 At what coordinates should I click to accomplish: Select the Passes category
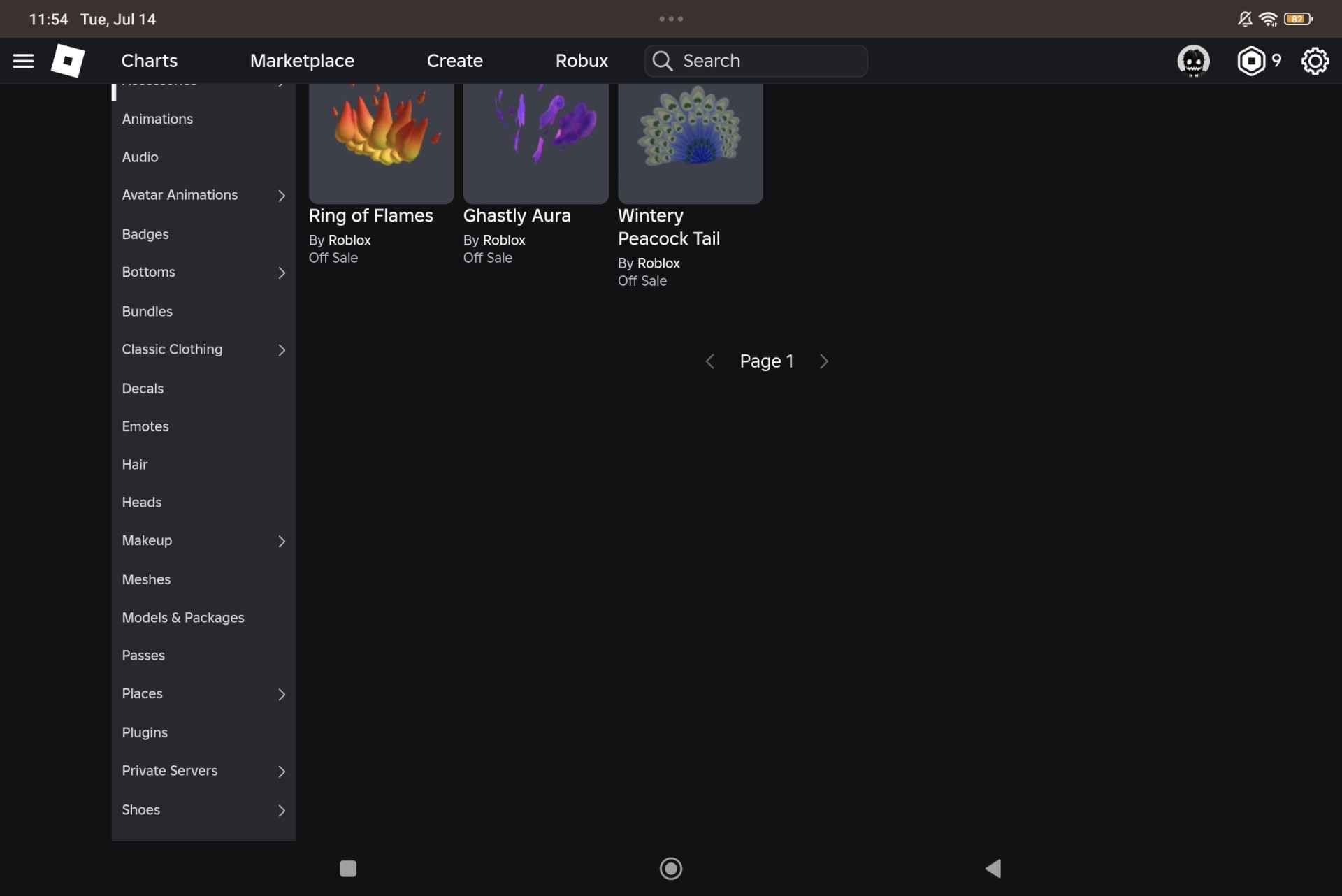pos(143,655)
